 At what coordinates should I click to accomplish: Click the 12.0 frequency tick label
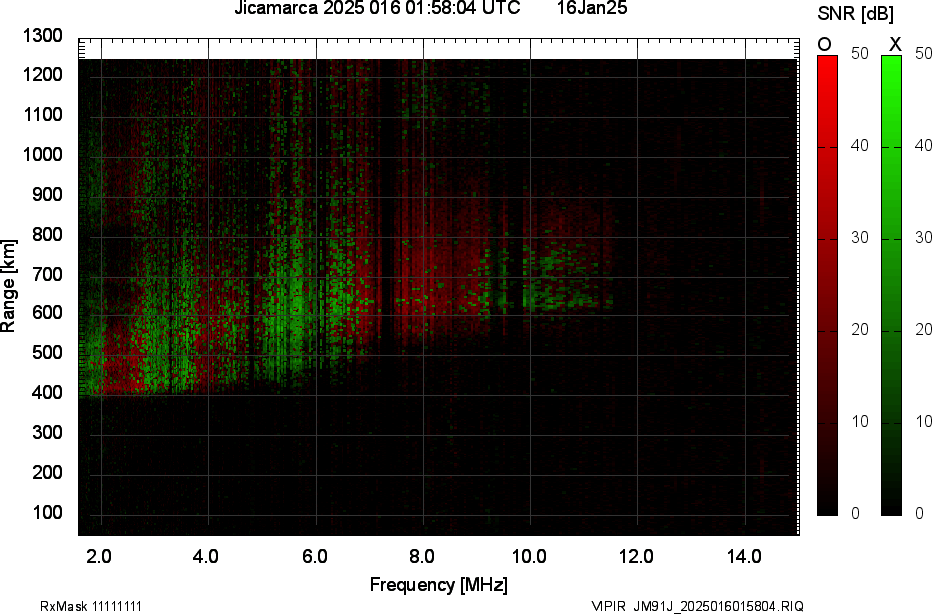click(x=637, y=556)
